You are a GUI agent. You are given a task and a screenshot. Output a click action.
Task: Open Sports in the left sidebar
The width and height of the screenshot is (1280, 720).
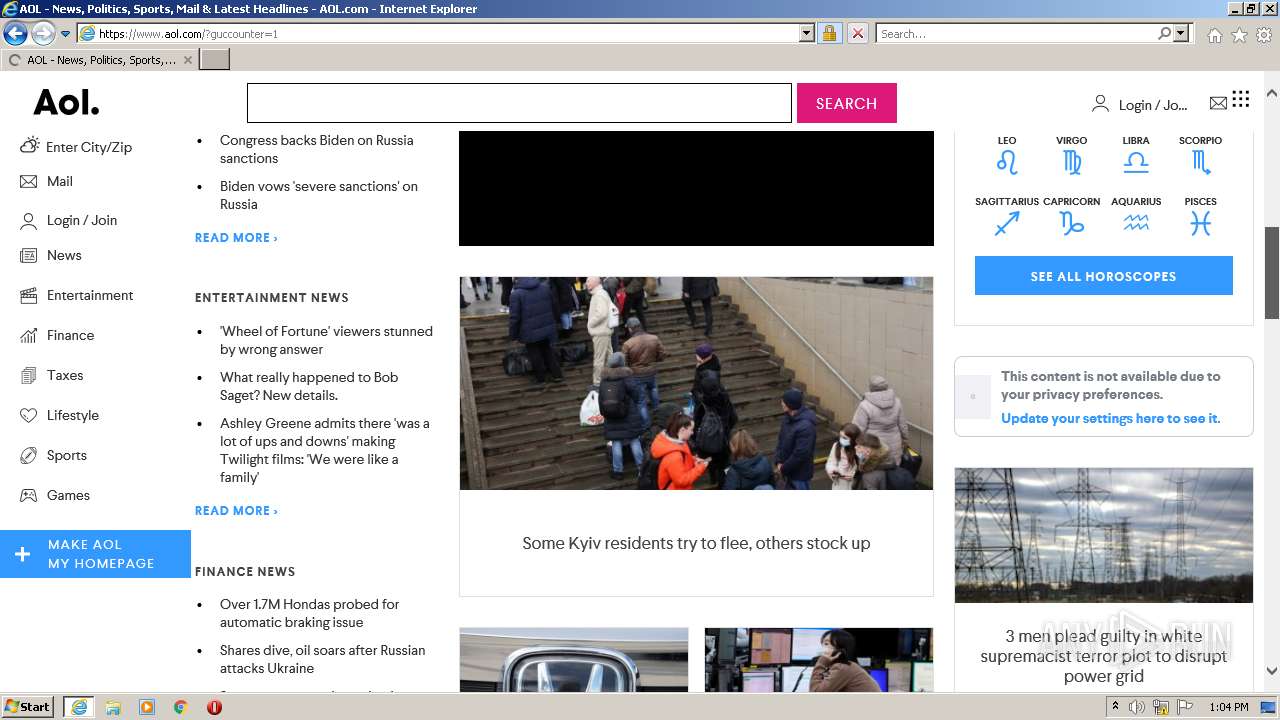click(x=54, y=455)
